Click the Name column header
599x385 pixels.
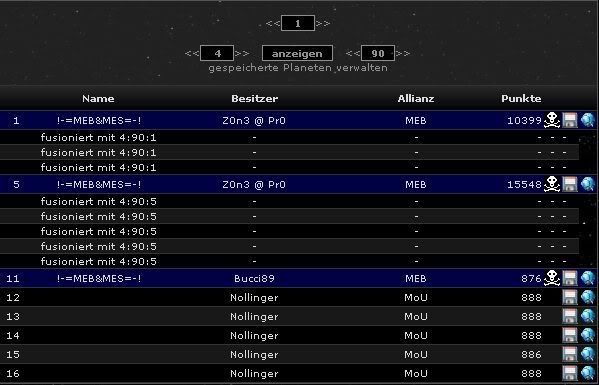[x=98, y=99]
